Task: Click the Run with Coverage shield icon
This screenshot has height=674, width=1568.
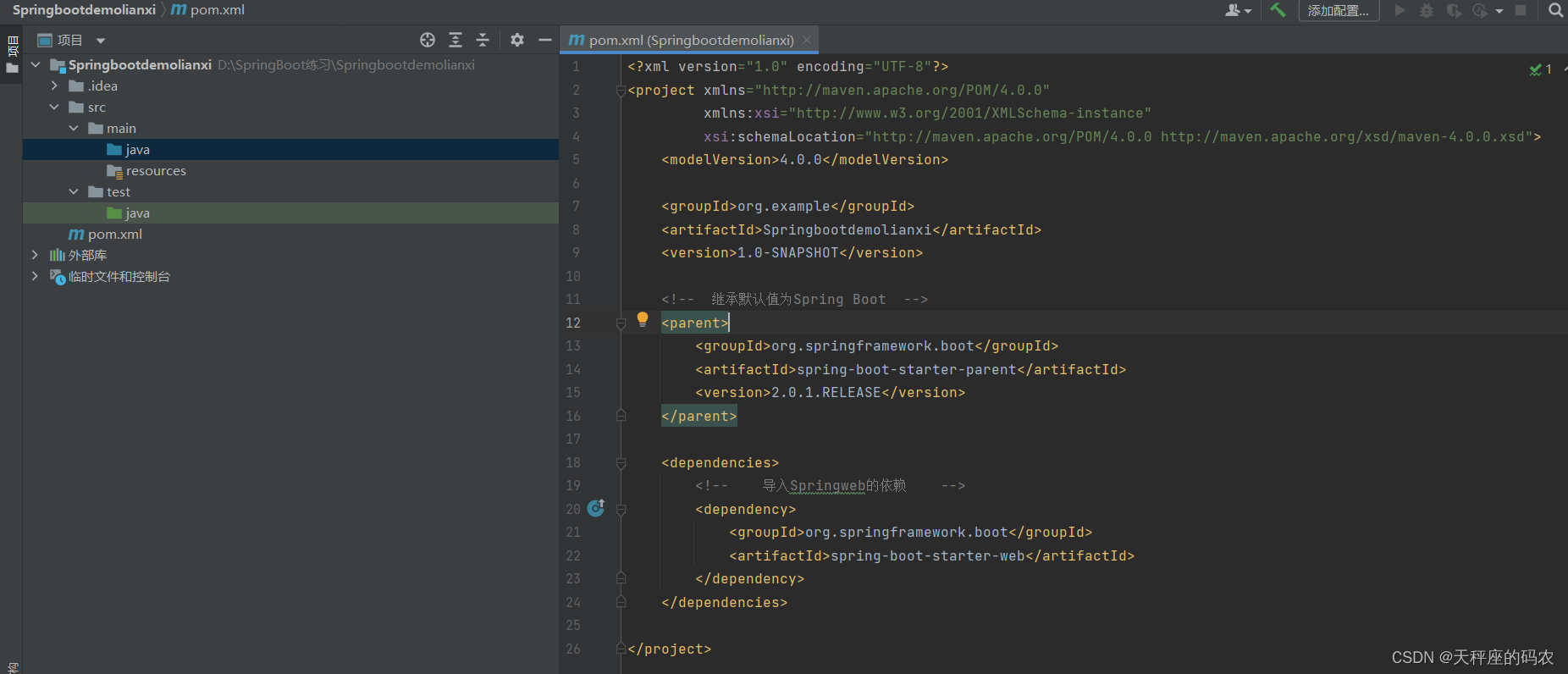Action: point(1454,10)
